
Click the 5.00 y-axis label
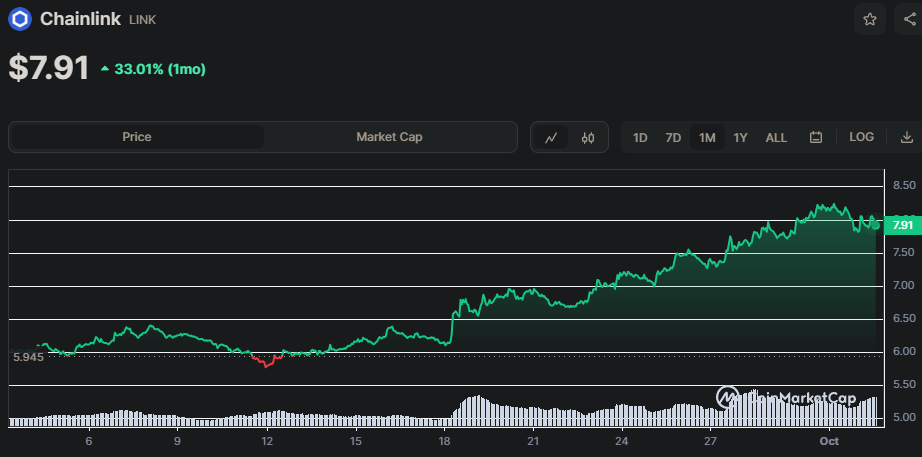tap(903, 418)
